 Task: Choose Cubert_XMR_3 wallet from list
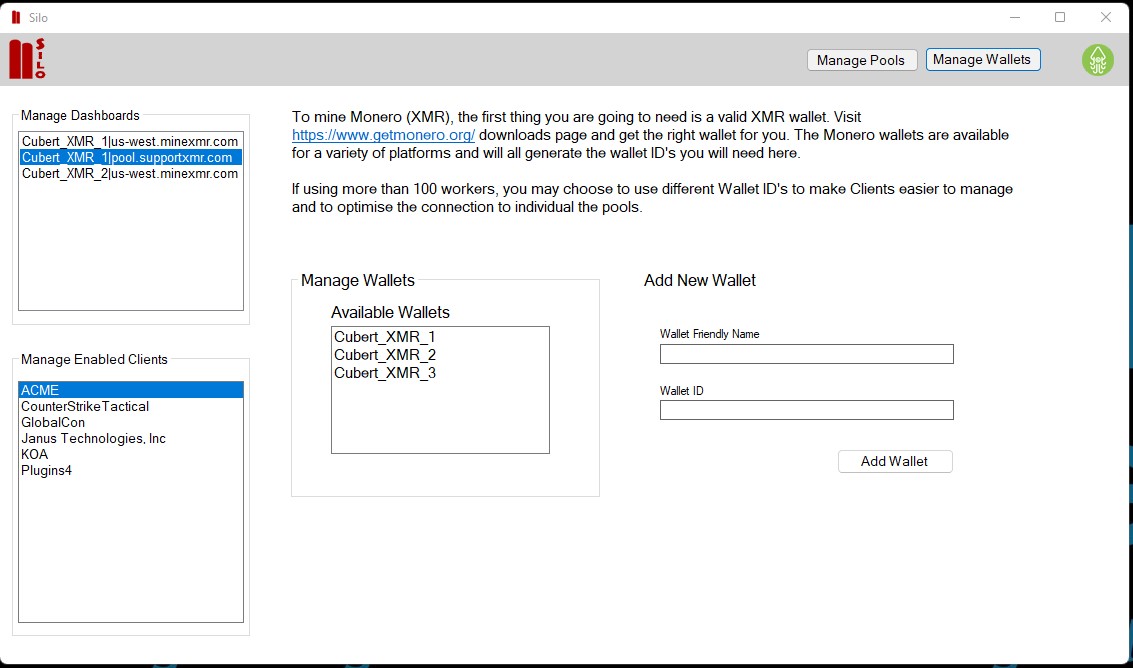385,373
